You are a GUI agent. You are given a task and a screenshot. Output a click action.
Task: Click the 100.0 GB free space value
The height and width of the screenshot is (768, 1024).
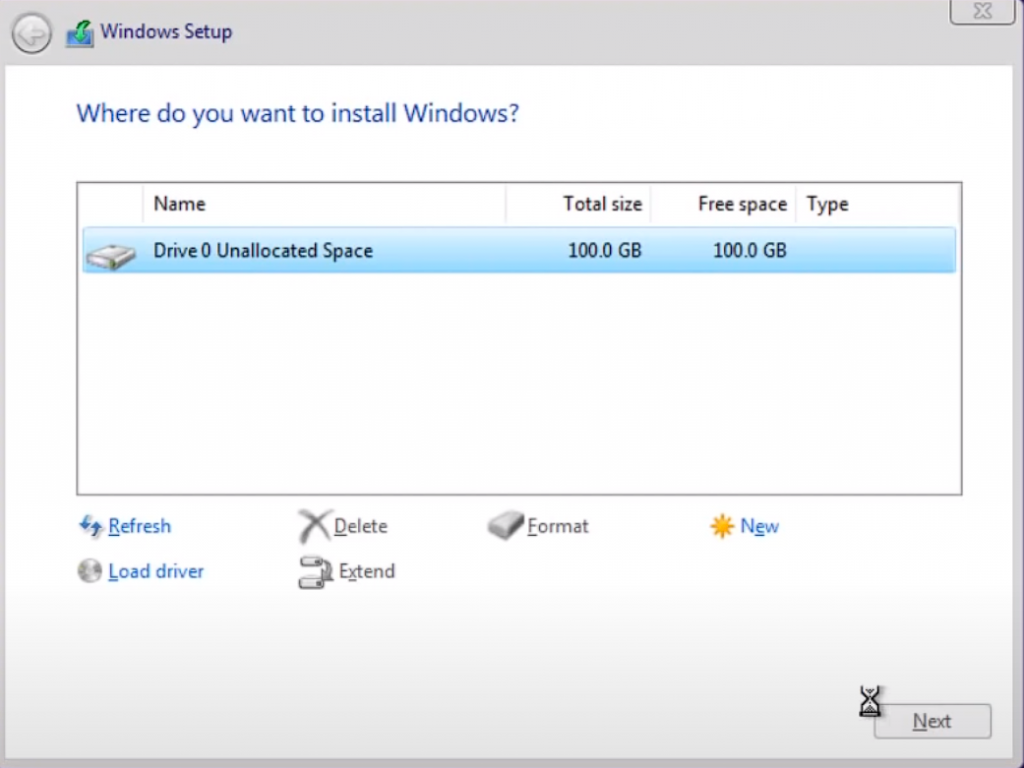click(x=750, y=250)
